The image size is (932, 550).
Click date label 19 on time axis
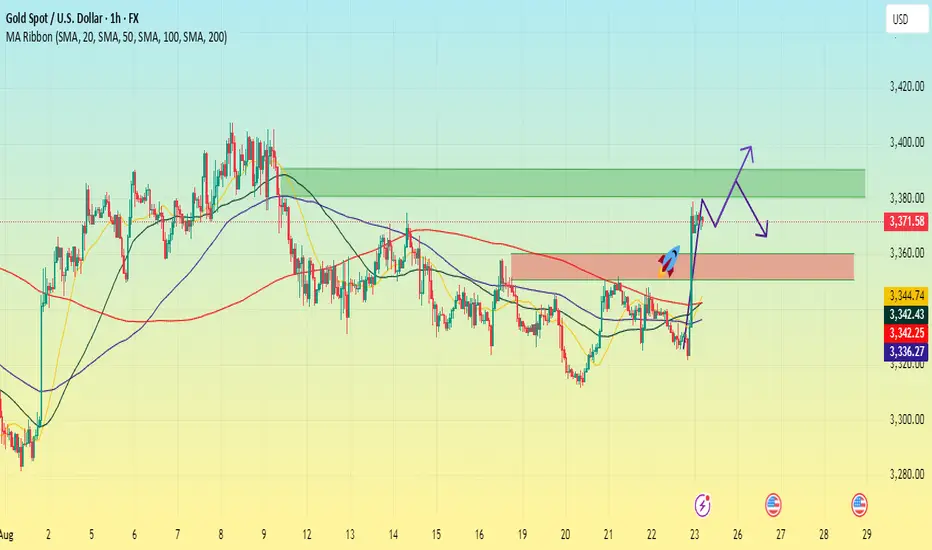[x=522, y=535]
